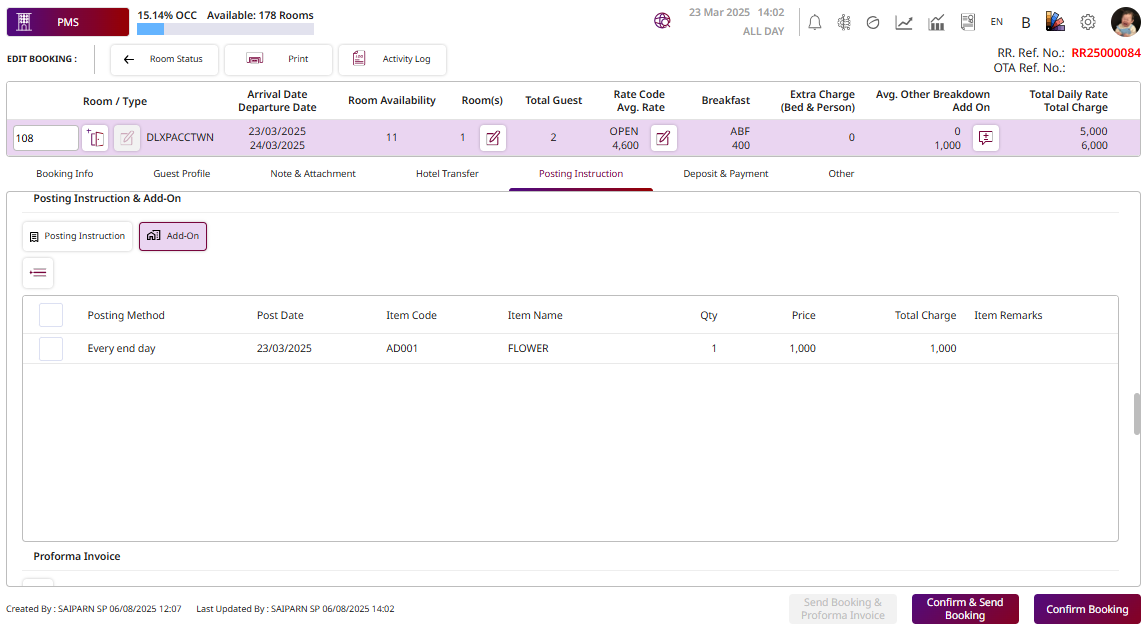Open the settings gear
Viewport: 1146px width, 631px height.
pyautogui.click(x=1088, y=22)
